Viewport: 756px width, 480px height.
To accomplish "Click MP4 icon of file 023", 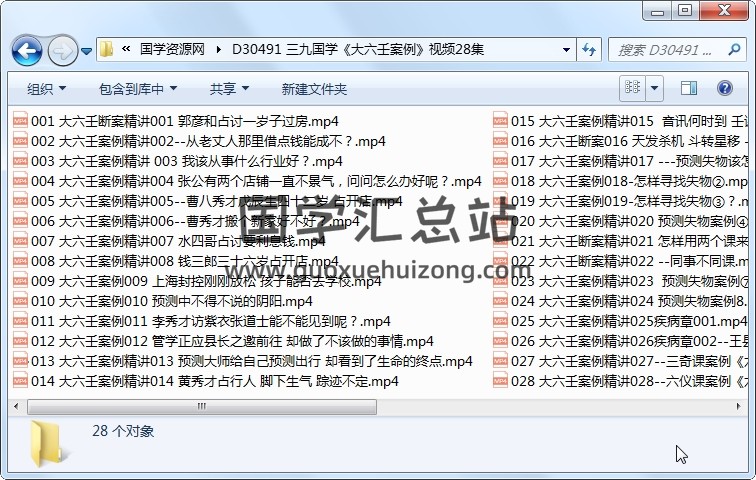I will click(500, 280).
